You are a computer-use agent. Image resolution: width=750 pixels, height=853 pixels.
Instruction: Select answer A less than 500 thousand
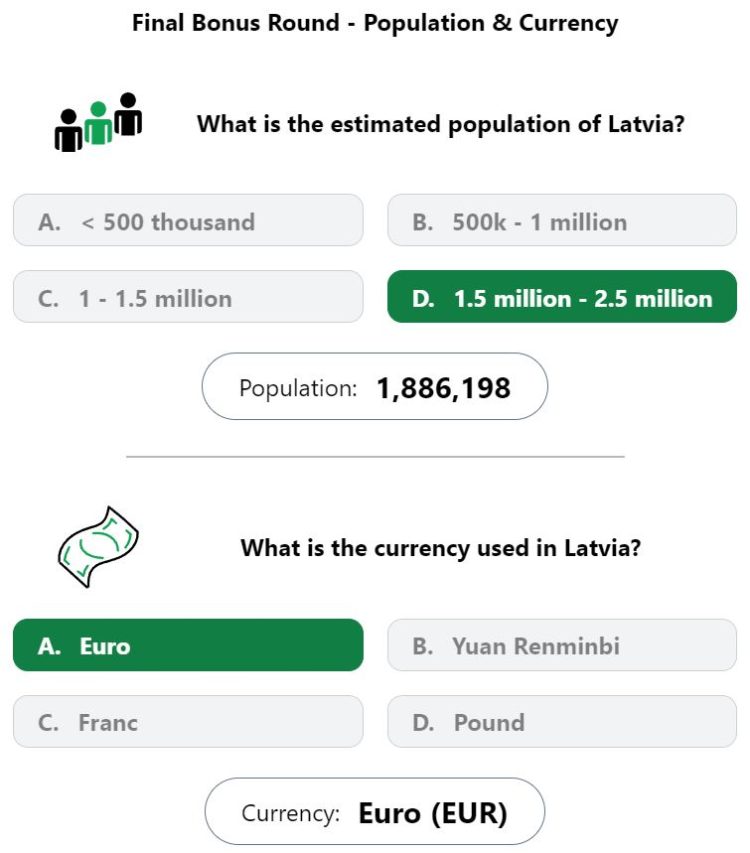tap(188, 220)
